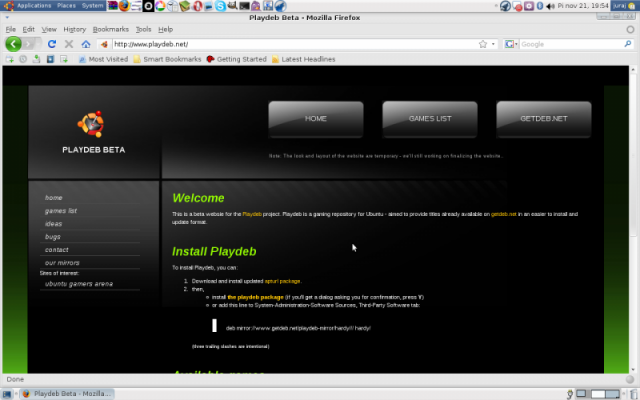Viewport: 640px width, 400px height.
Task: Open the dropdown arrow next to the bookmark star
Action: click(x=493, y=44)
